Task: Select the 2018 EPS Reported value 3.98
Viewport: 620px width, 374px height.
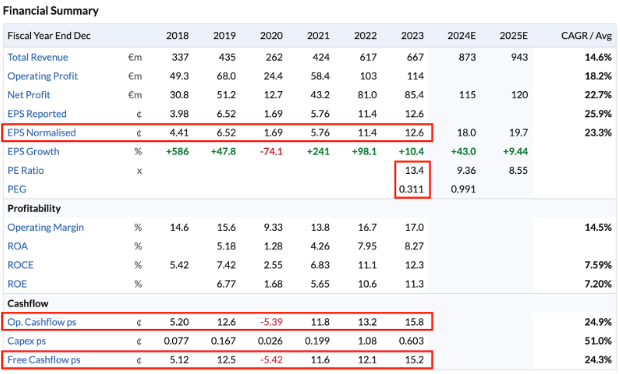Action: point(179,114)
